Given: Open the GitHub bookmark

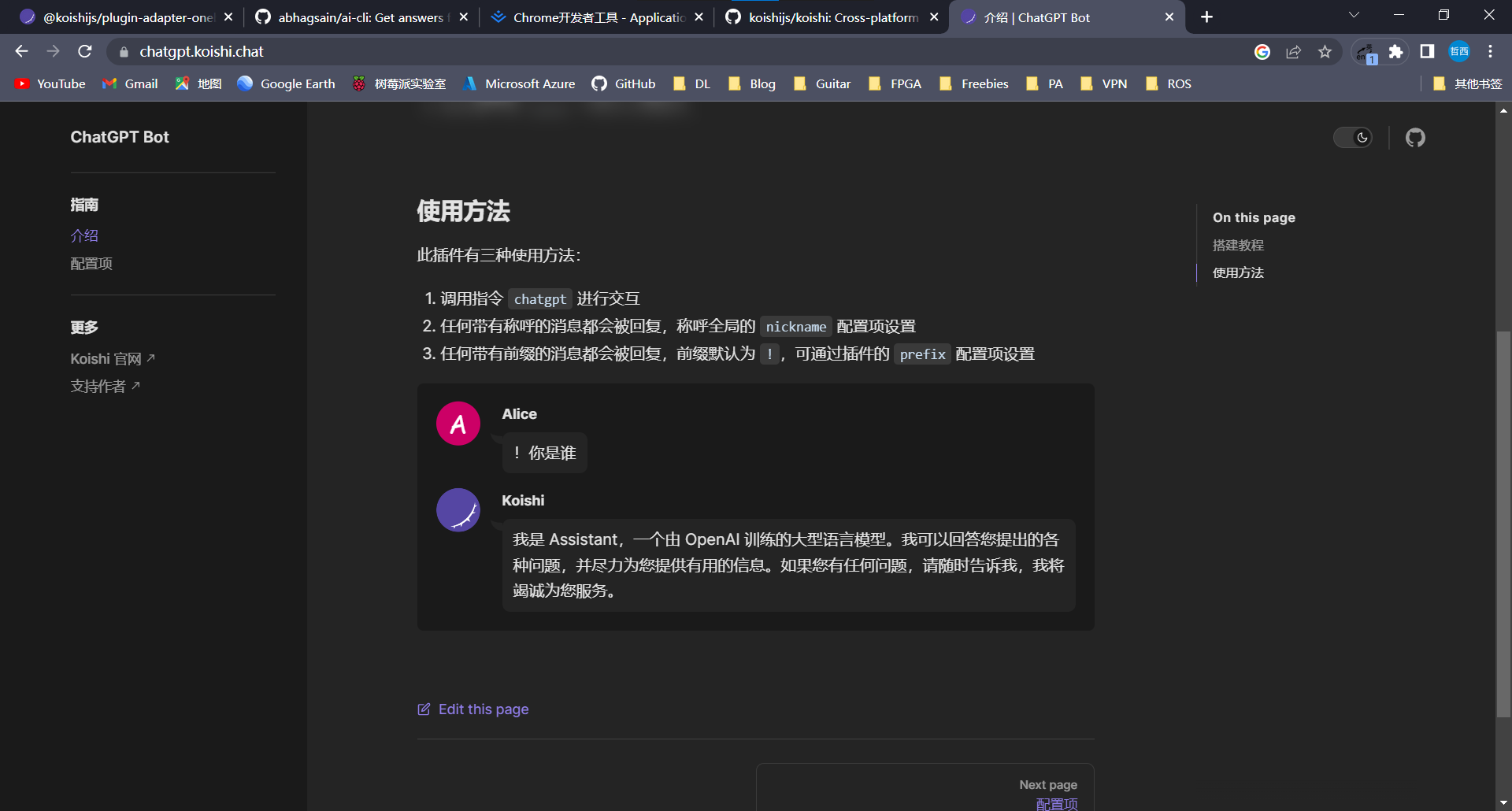Looking at the screenshot, I should point(624,83).
